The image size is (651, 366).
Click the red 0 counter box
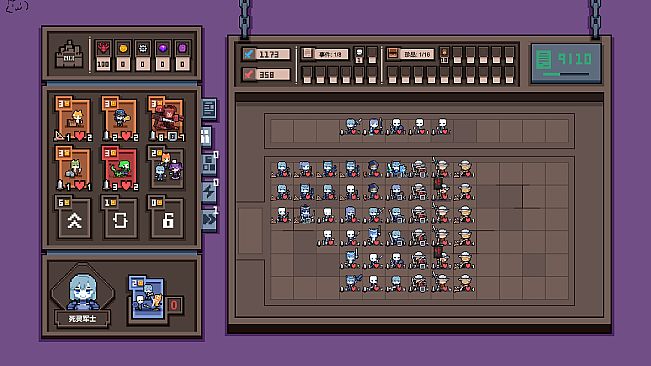tap(174, 305)
